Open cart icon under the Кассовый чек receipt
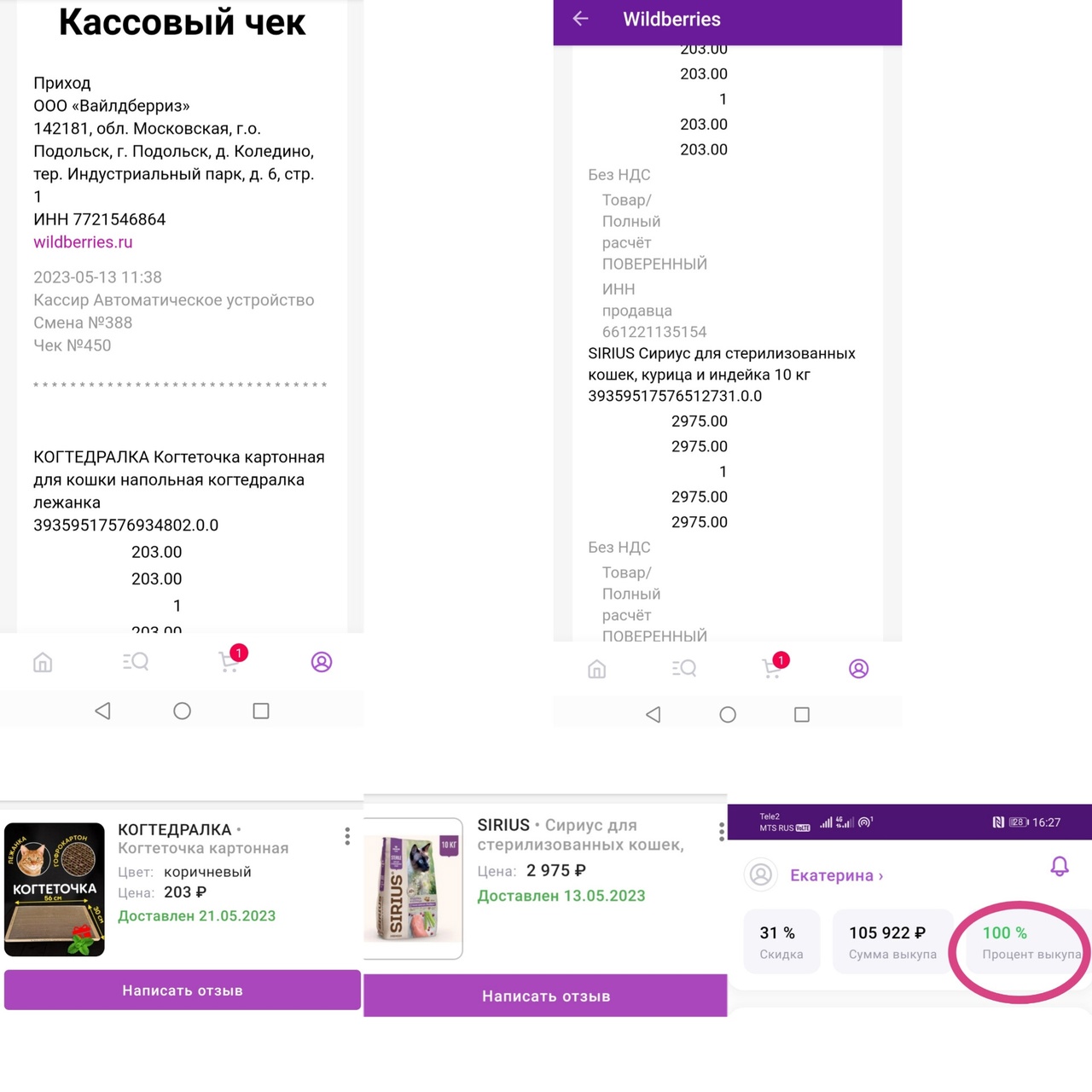Screen dimensions: 1092x1092 (x=229, y=661)
